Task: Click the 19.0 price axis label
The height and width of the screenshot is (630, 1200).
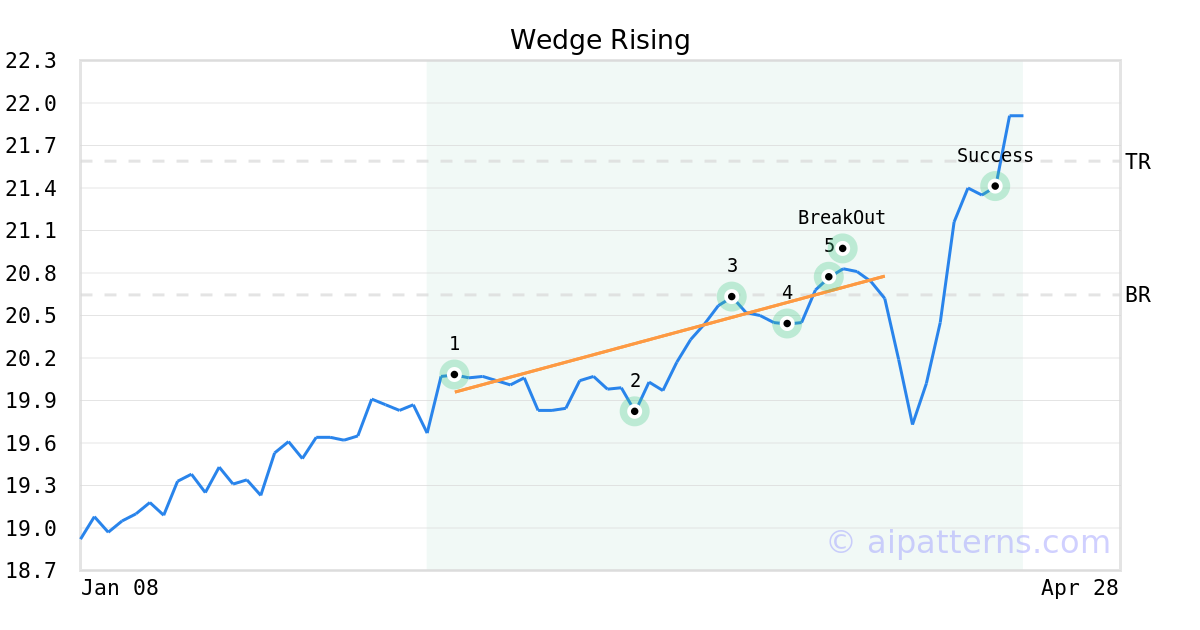Action: click(x=31, y=528)
